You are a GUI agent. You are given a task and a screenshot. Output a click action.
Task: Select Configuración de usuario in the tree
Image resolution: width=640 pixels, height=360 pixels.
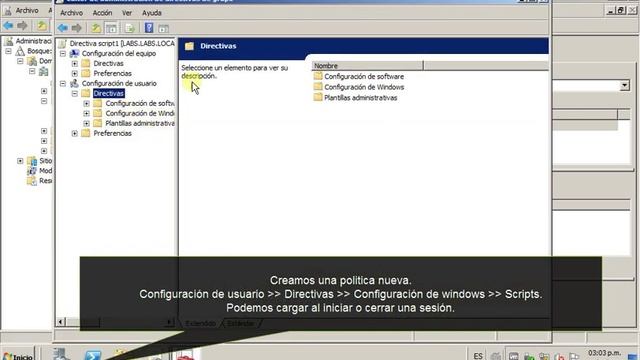click(119, 83)
